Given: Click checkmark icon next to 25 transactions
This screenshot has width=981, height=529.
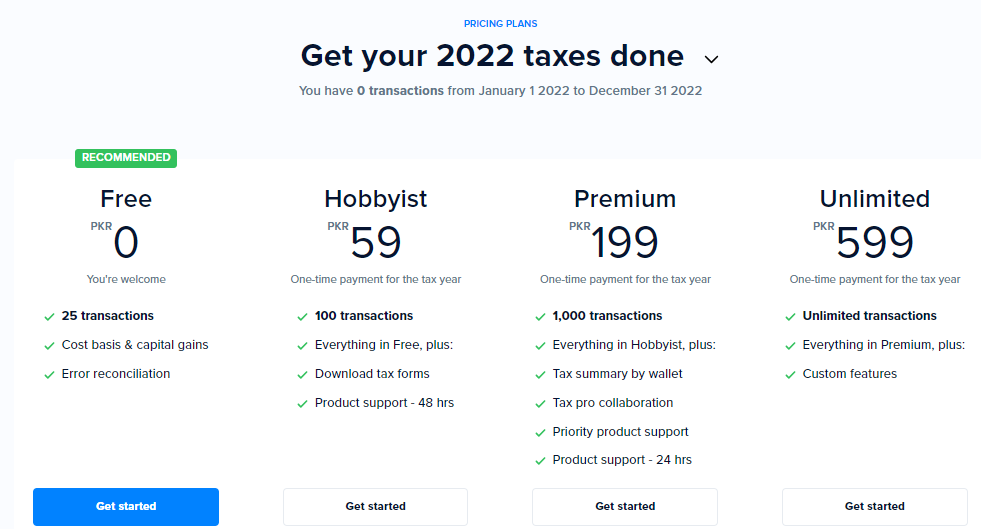Looking at the screenshot, I should click(49, 317).
